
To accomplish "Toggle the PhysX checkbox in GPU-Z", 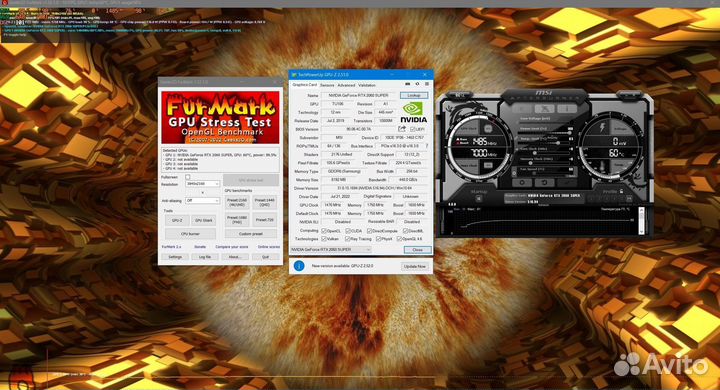I will 378,239.
